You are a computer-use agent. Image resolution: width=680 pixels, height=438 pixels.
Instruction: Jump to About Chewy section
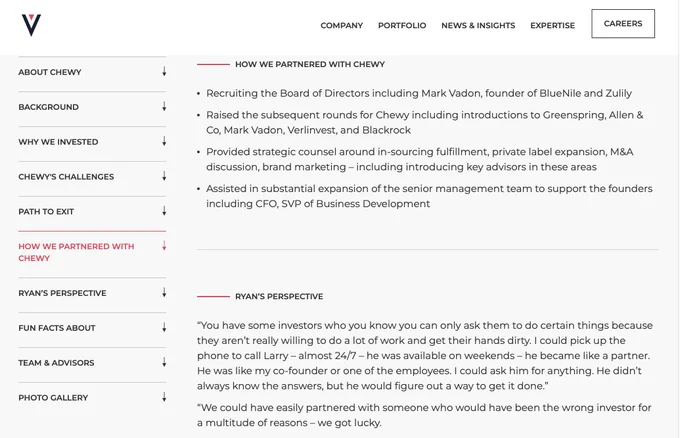pyautogui.click(x=50, y=72)
